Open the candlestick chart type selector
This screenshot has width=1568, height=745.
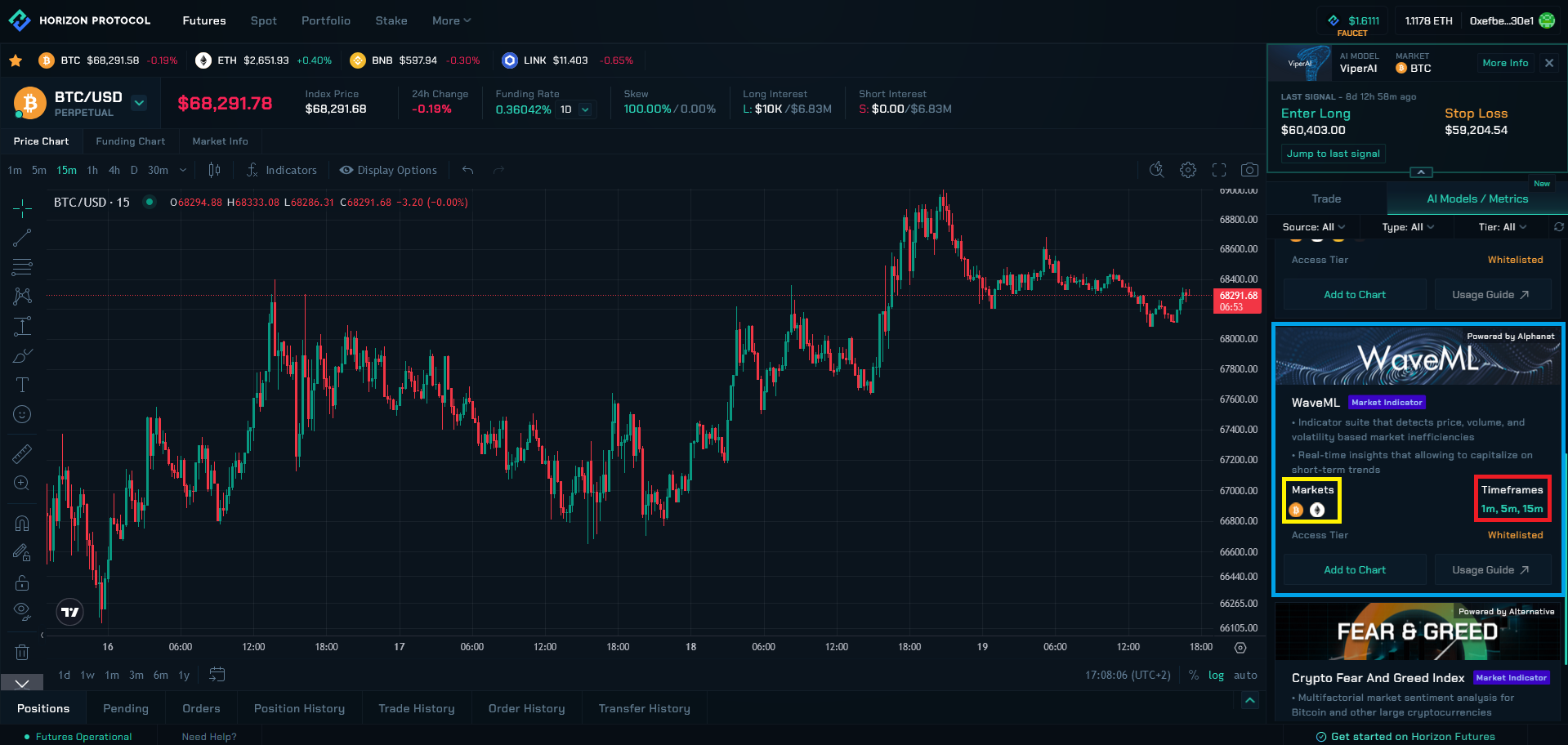tap(214, 170)
